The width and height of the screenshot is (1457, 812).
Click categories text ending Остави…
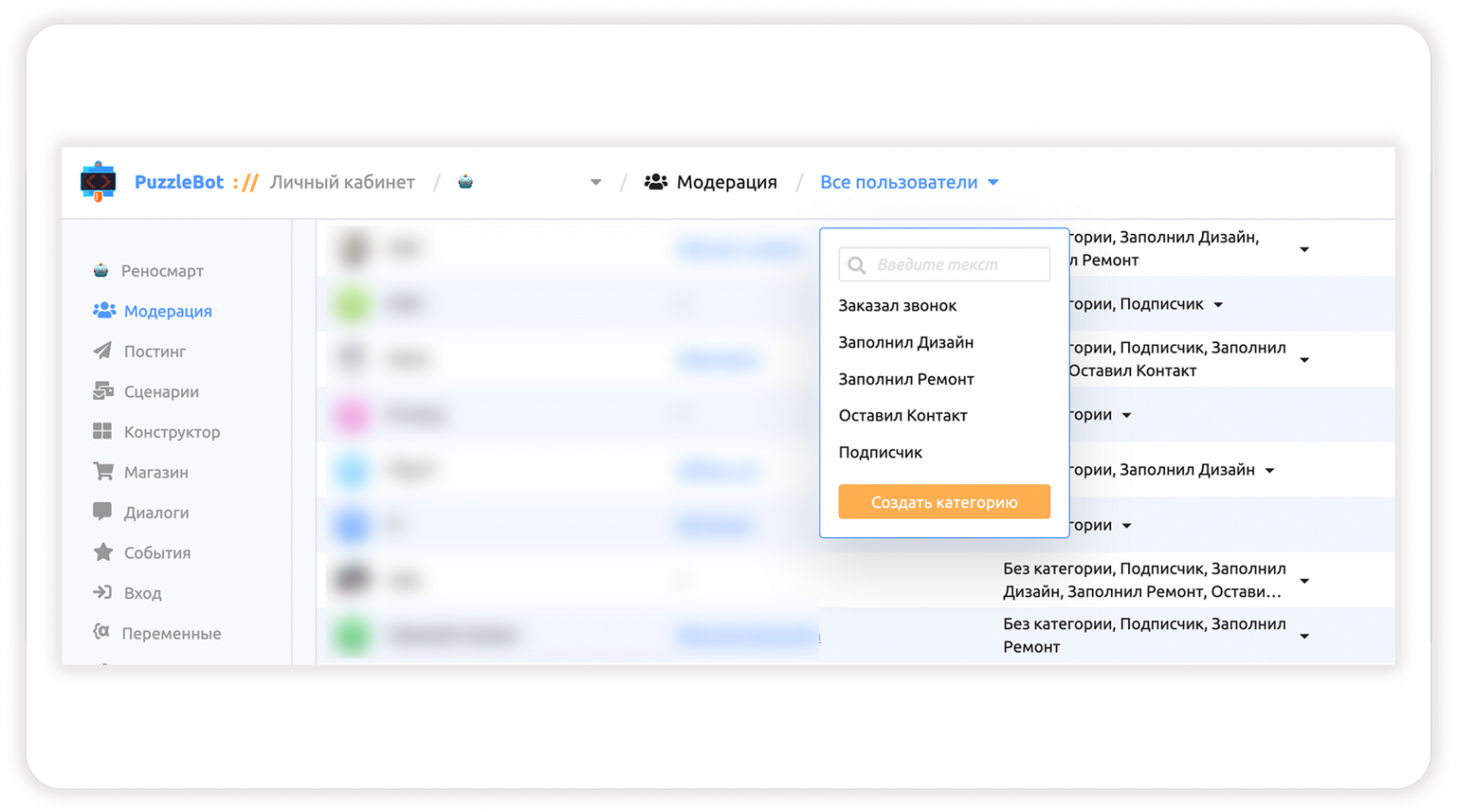[x=1145, y=580]
